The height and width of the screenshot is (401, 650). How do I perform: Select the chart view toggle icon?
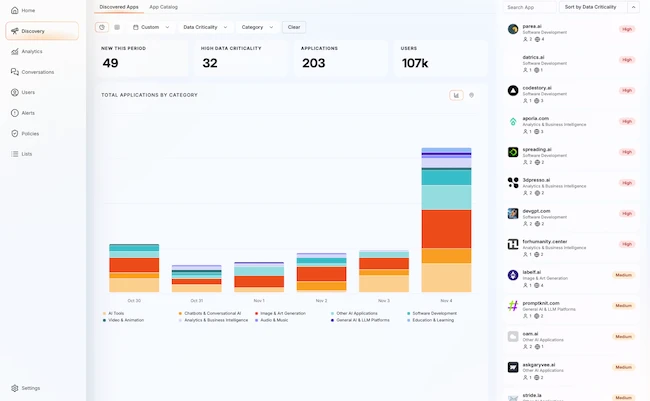coord(102,27)
